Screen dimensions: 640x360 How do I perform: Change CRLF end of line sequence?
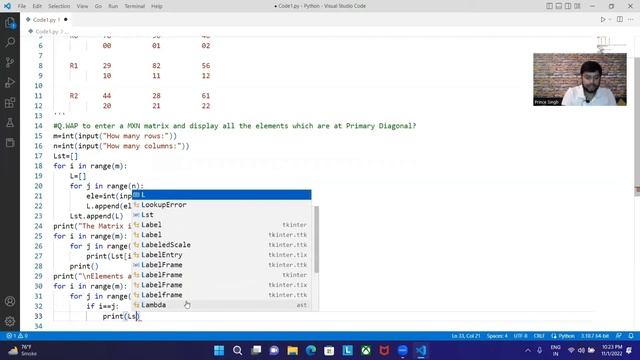539,336
